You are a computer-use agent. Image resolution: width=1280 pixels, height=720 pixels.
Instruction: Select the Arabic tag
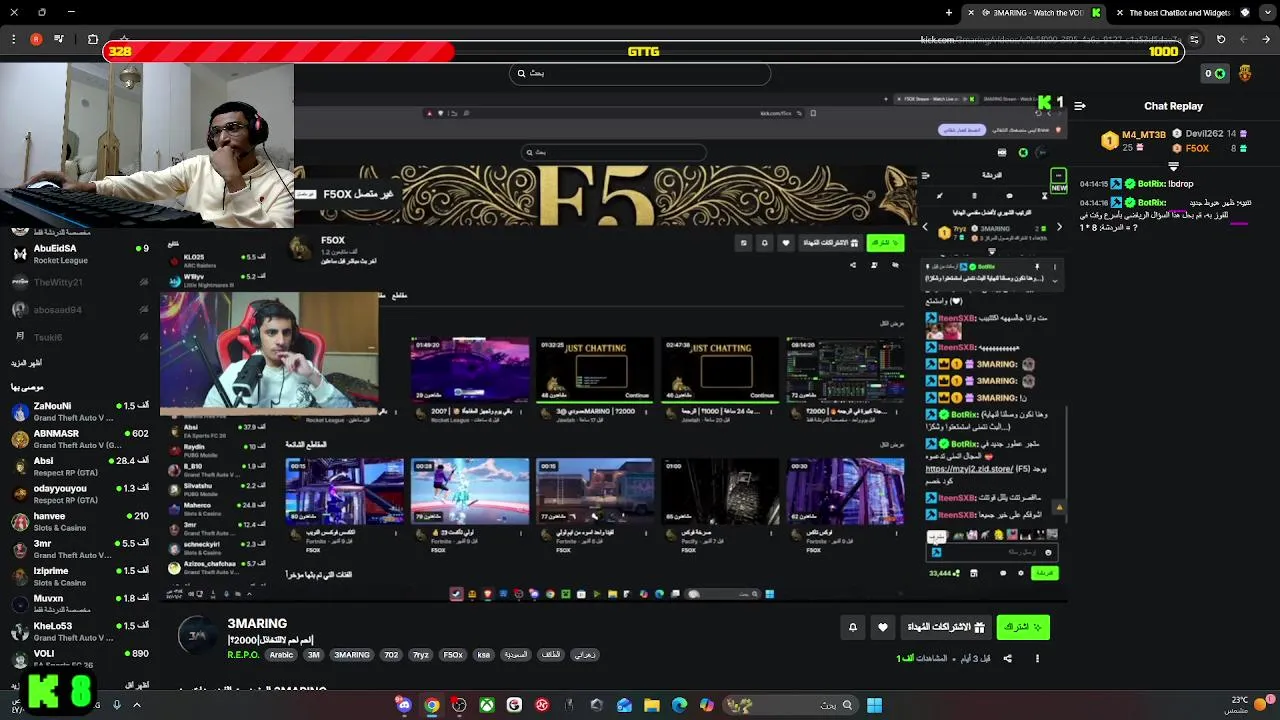[x=281, y=655]
